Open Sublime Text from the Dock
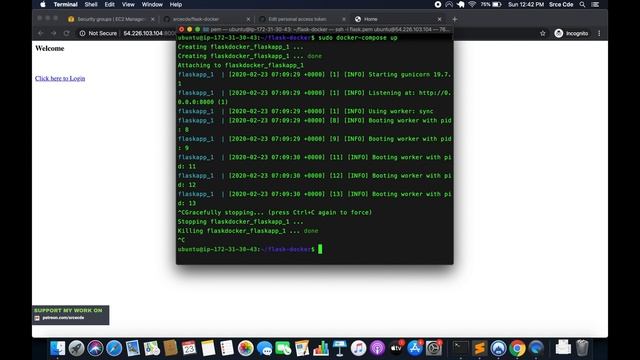Image resolution: width=640 pixels, height=360 pixels. 480,348
